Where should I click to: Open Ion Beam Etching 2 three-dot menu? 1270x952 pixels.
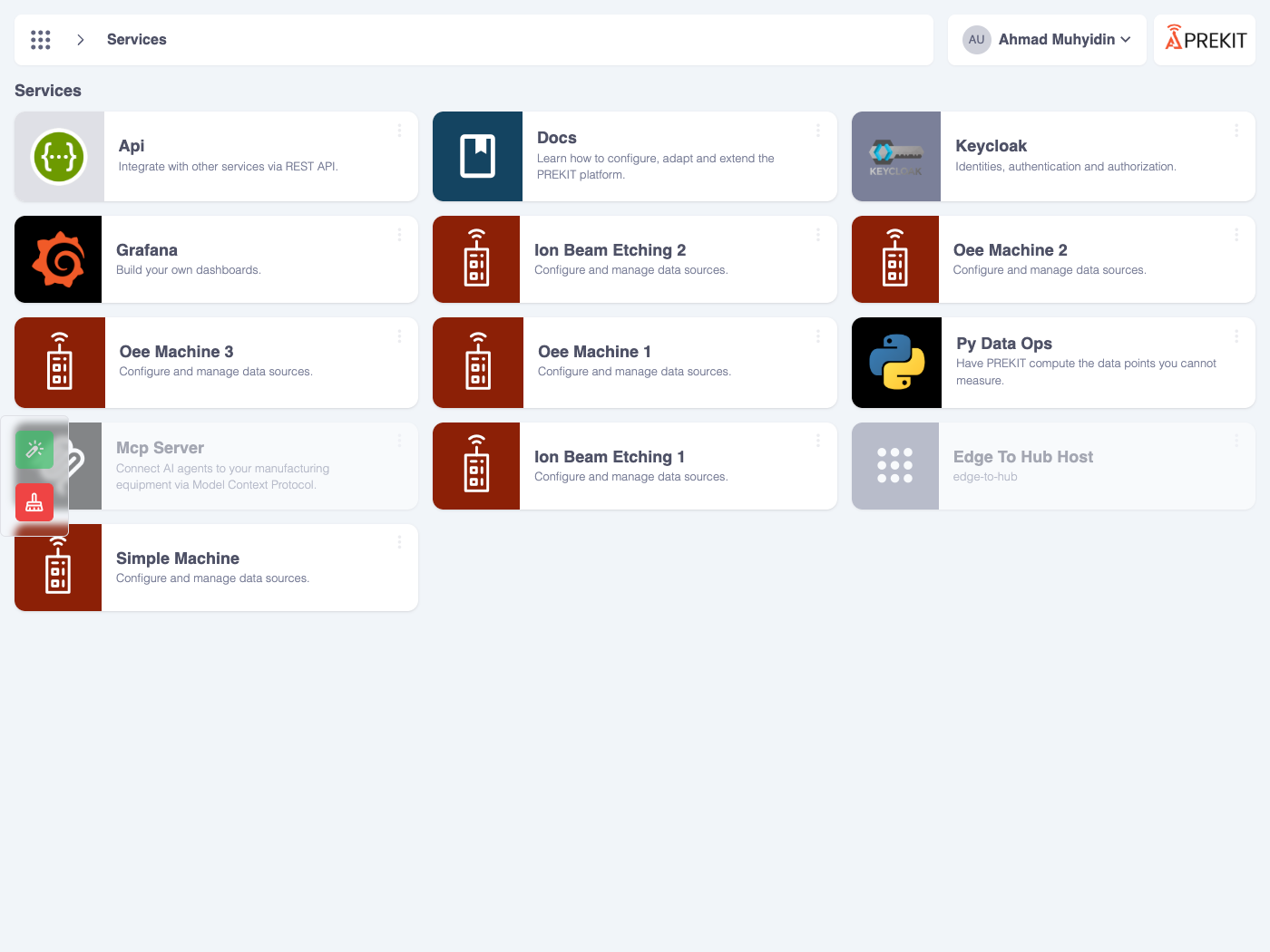click(x=818, y=235)
